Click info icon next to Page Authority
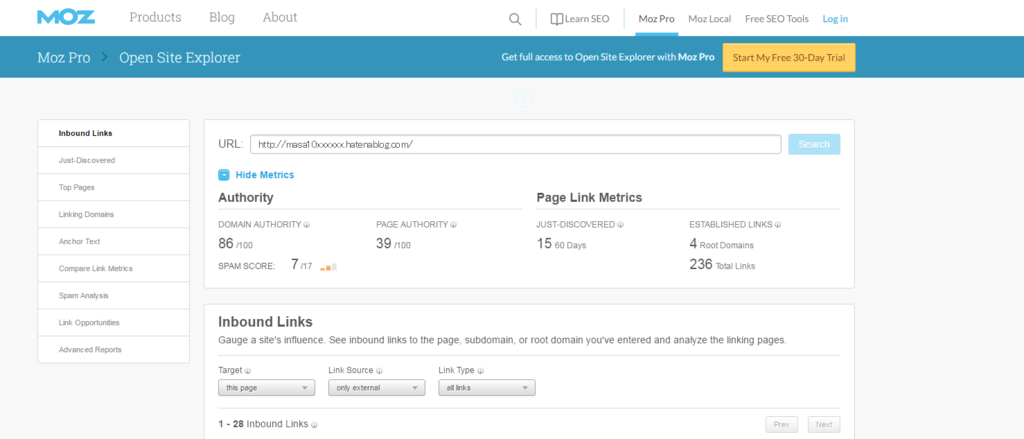The width and height of the screenshot is (1024, 439). [x=453, y=225]
